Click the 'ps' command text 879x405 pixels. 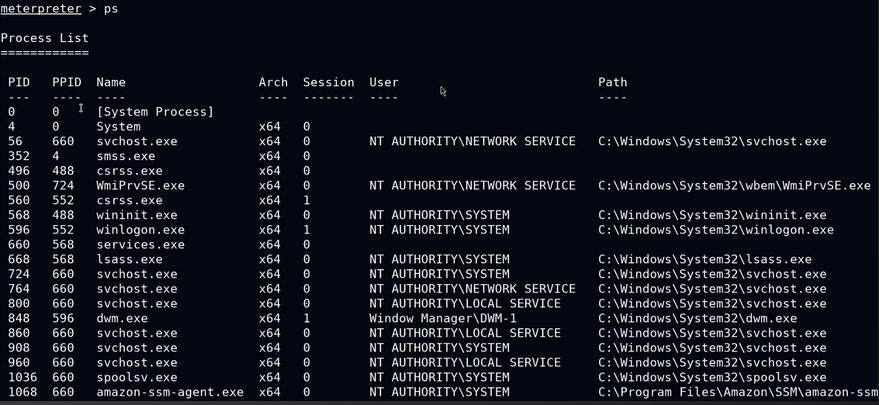(x=111, y=9)
